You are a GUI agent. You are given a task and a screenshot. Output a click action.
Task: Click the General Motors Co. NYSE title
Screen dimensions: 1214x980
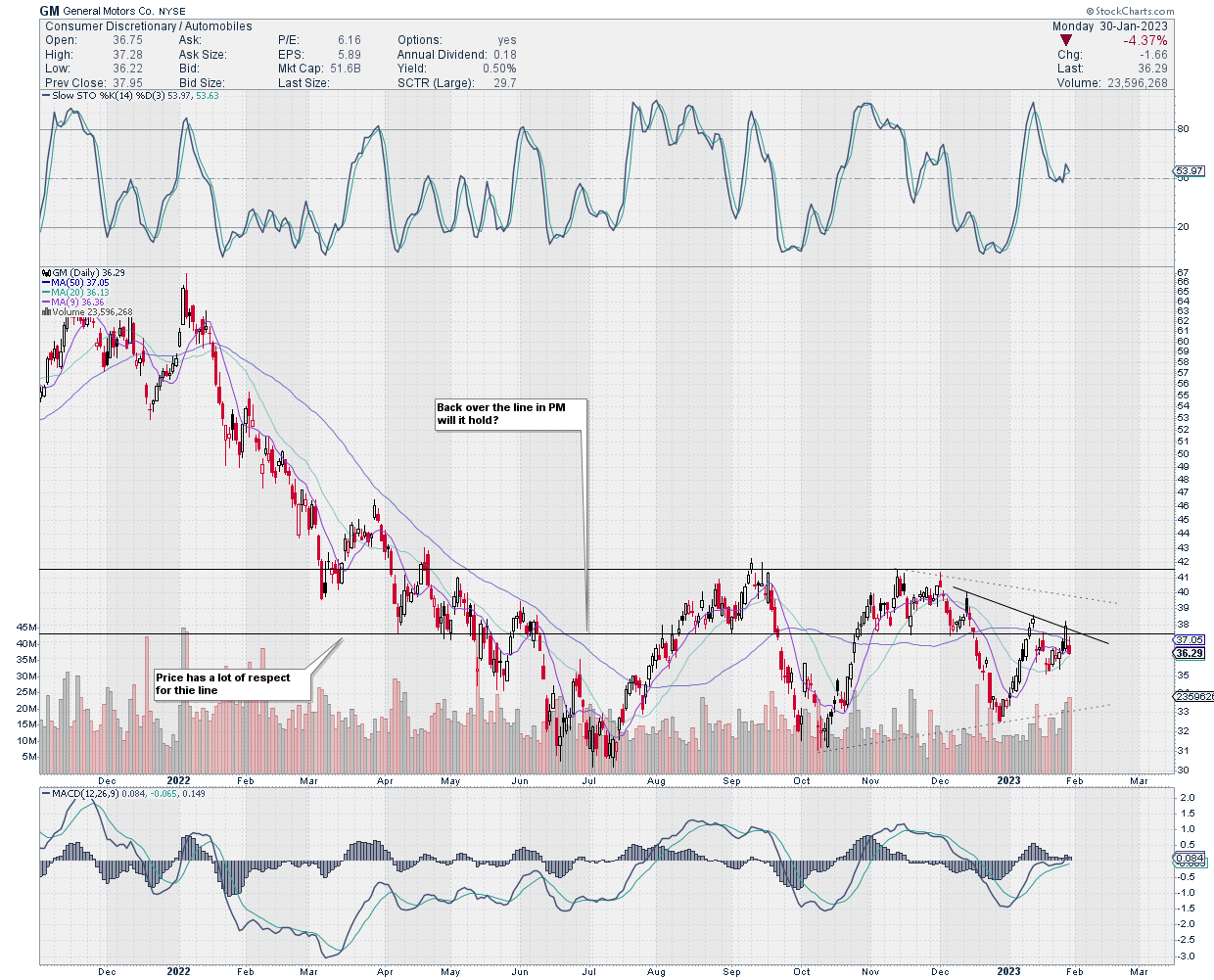[124, 12]
